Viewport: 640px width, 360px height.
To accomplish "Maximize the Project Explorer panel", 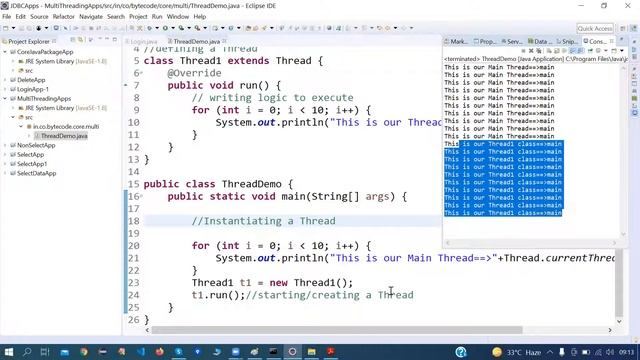I will pyautogui.click(x=115, y=40).
